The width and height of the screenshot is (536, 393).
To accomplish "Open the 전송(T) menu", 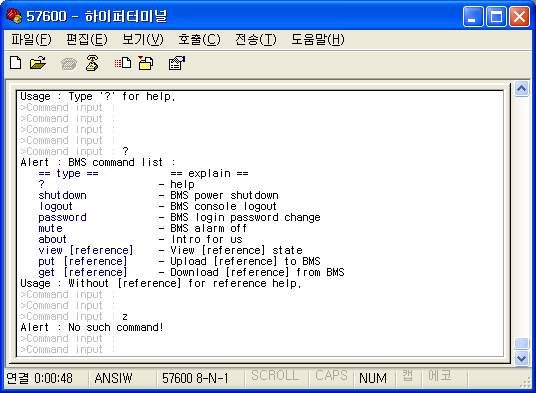I will (256, 40).
